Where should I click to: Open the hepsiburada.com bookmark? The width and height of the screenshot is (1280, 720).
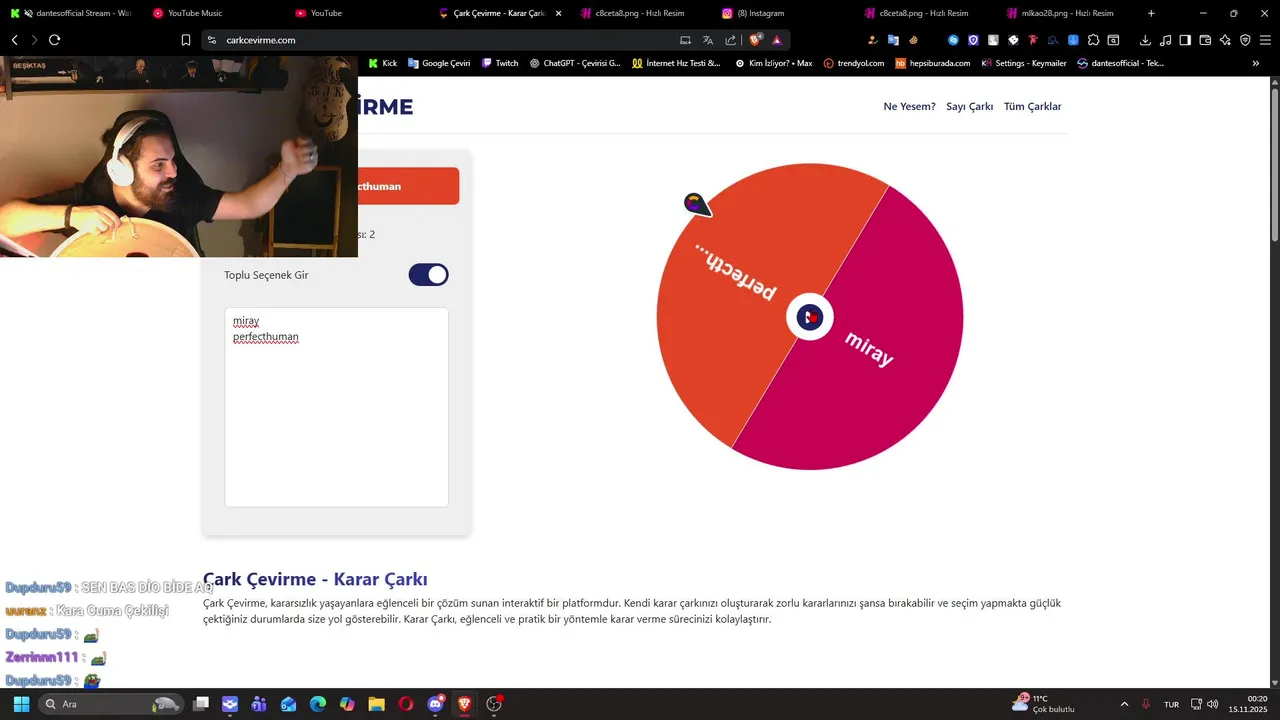[933, 63]
